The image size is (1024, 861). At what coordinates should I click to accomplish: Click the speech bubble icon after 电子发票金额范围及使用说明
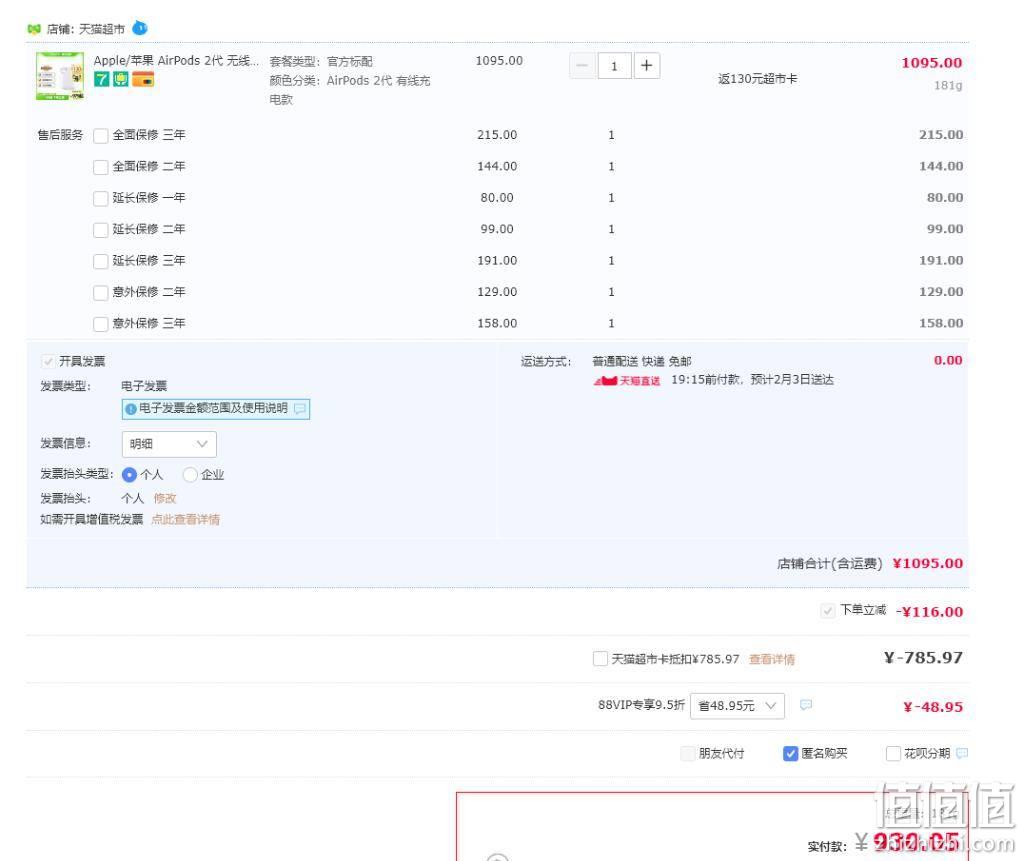click(x=300, y=409)
